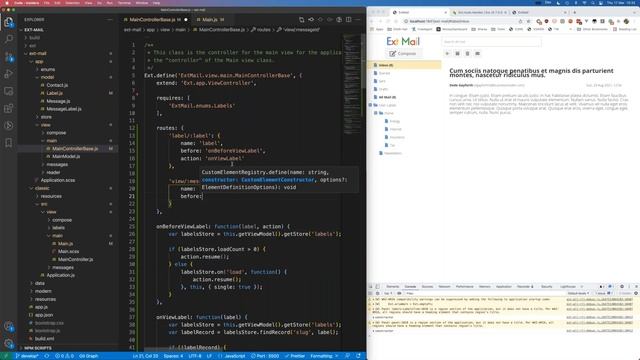Open the Search view in VS Code activity bar
This screenshot has height=360, width=640.
[x=9, y=39]
